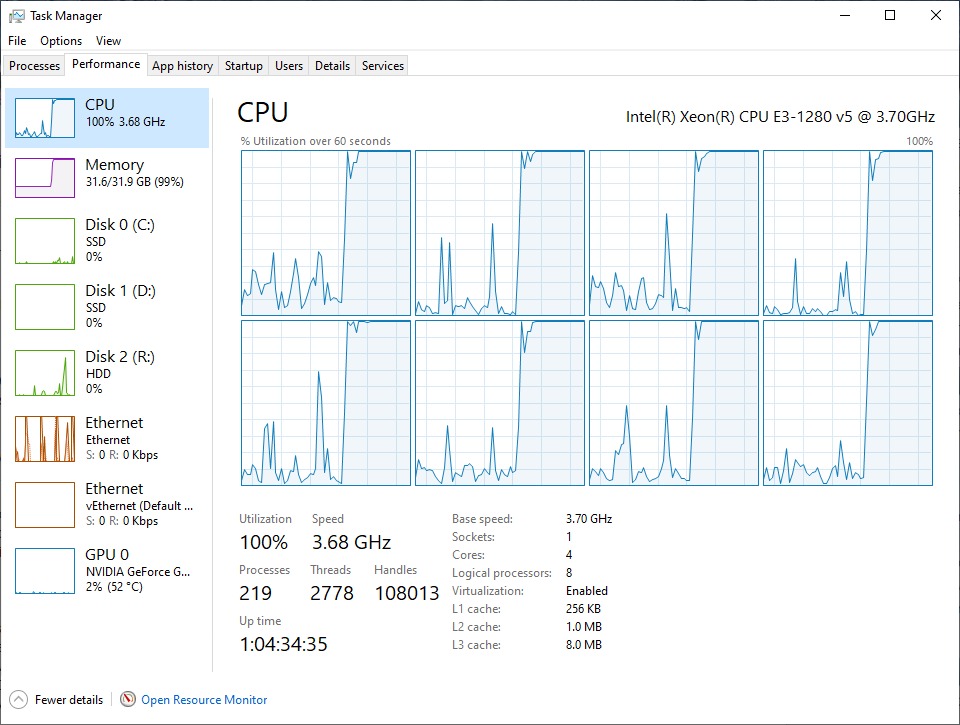Viewport: 960px width, 725px height.
Task: Open the File menu
Action: [17, 41]
